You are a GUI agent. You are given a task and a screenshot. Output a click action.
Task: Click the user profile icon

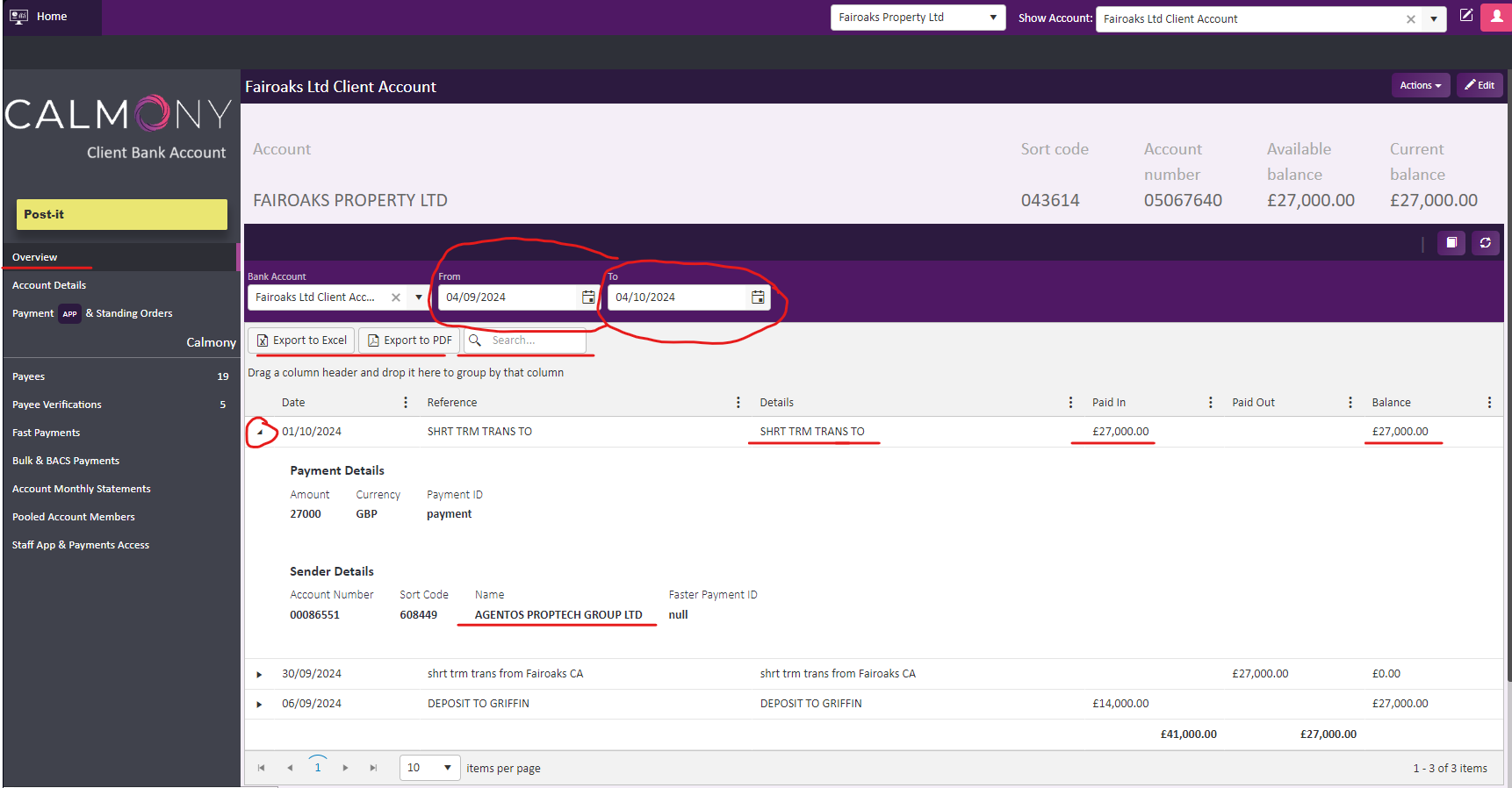pos(1496,17)
